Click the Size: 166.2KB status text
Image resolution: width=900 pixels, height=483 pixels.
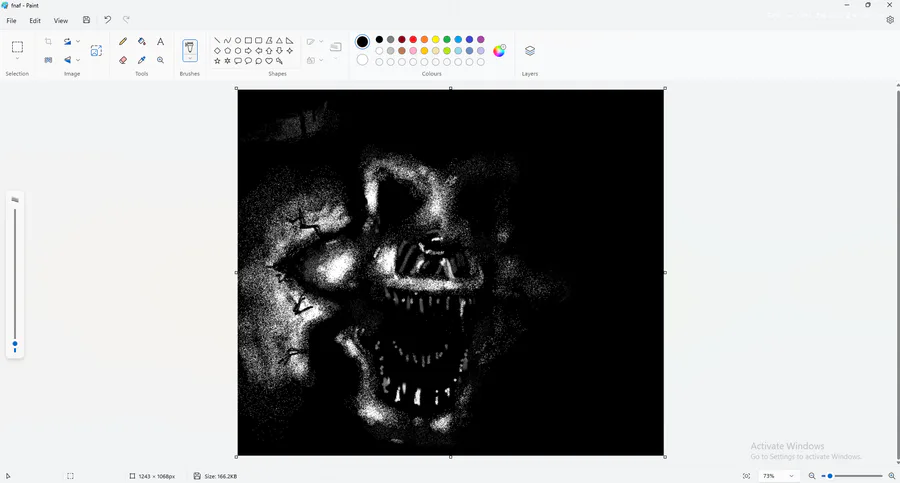coord(220,476)
